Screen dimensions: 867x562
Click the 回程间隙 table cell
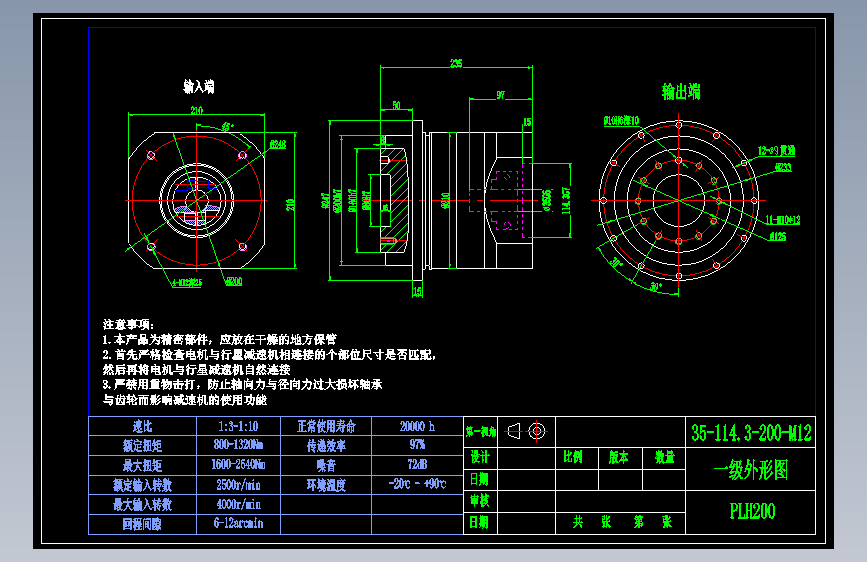point(143,524)
